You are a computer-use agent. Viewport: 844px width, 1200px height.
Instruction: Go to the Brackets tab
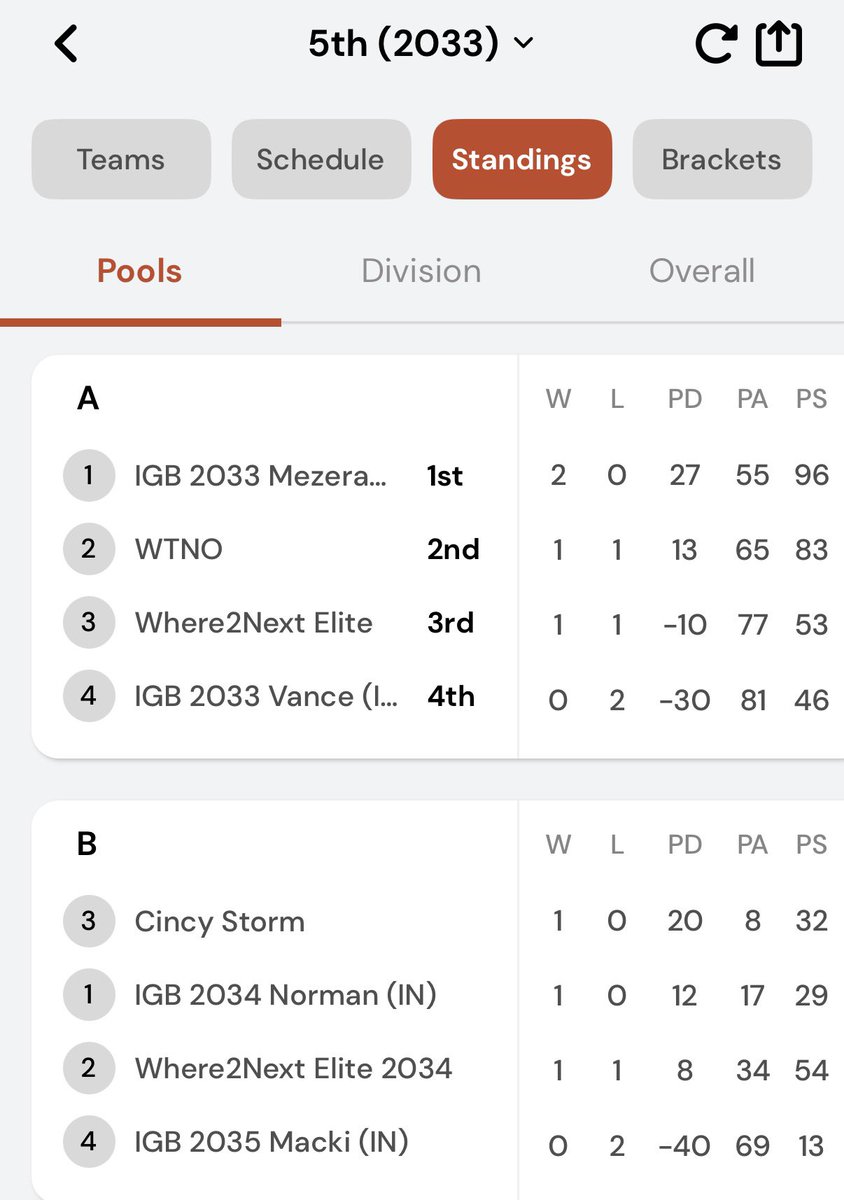click(x=721, y=159)
